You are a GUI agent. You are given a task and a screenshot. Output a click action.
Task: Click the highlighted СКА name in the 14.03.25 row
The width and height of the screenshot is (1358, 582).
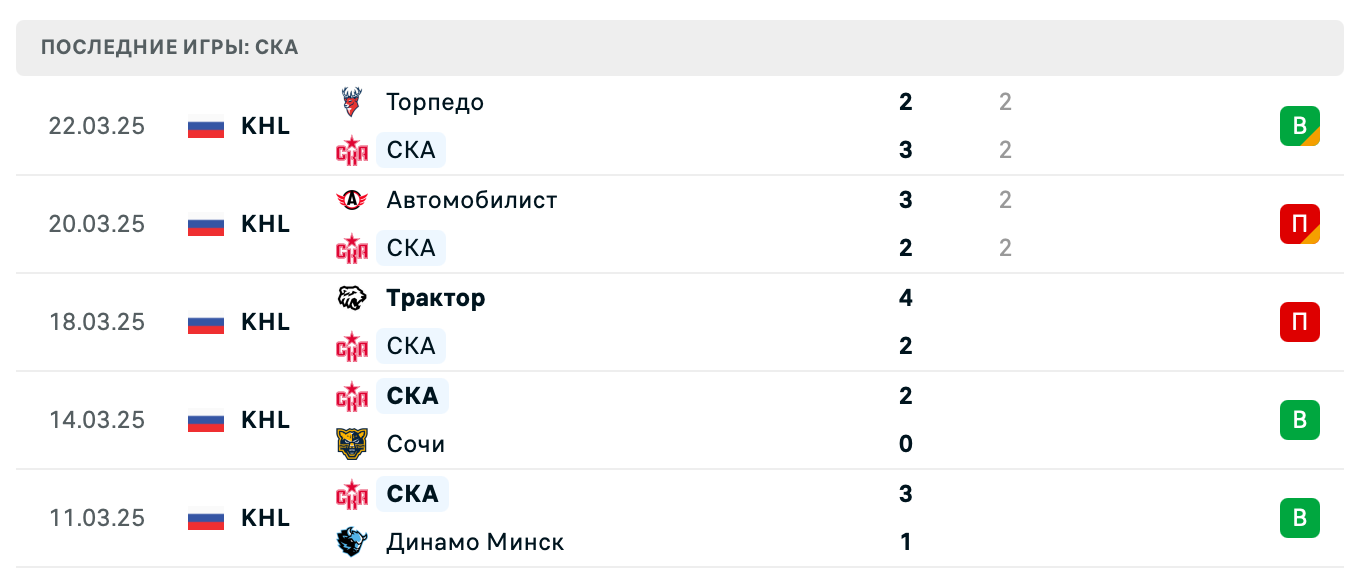click(412, 395)
